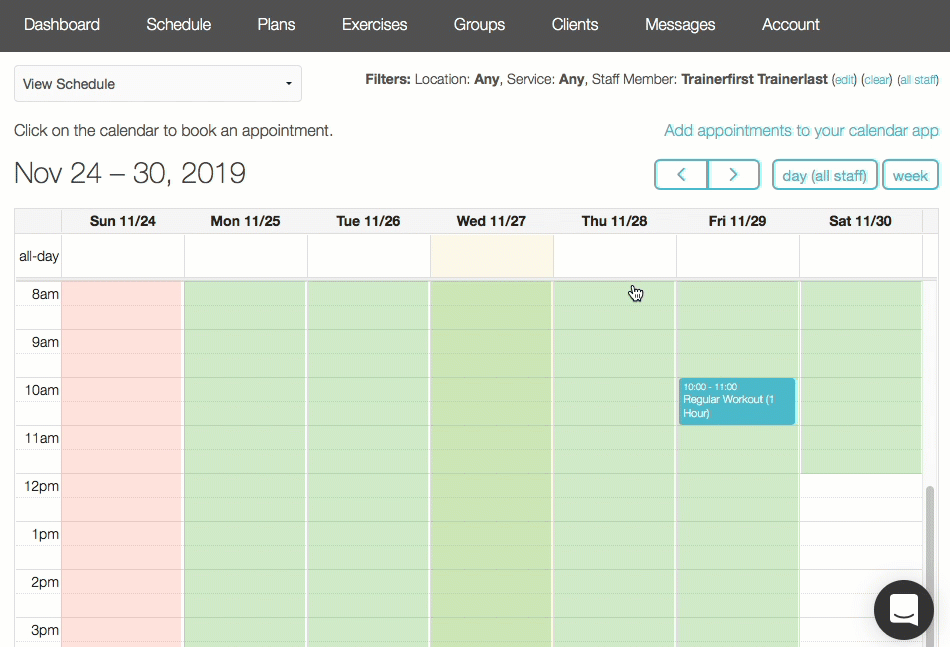Book Monday 11/25 at 9am slot
Image resolution: width=950 pixels, height=647 pixels.
point(245,342)
